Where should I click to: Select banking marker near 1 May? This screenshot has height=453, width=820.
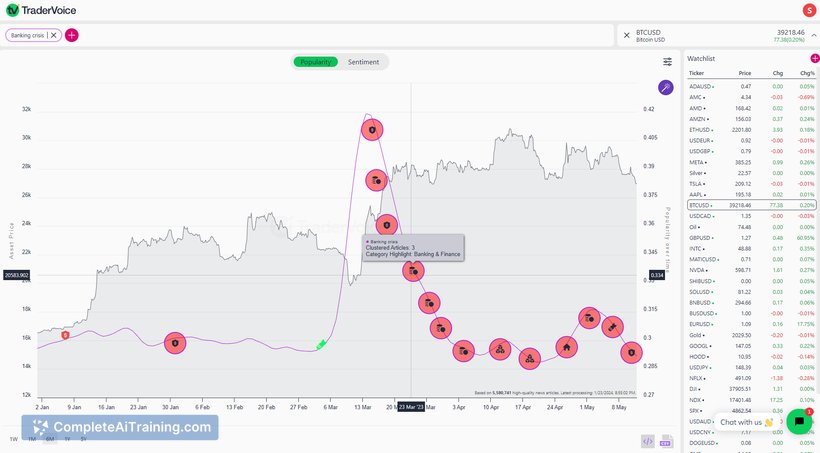coord(589,318)
